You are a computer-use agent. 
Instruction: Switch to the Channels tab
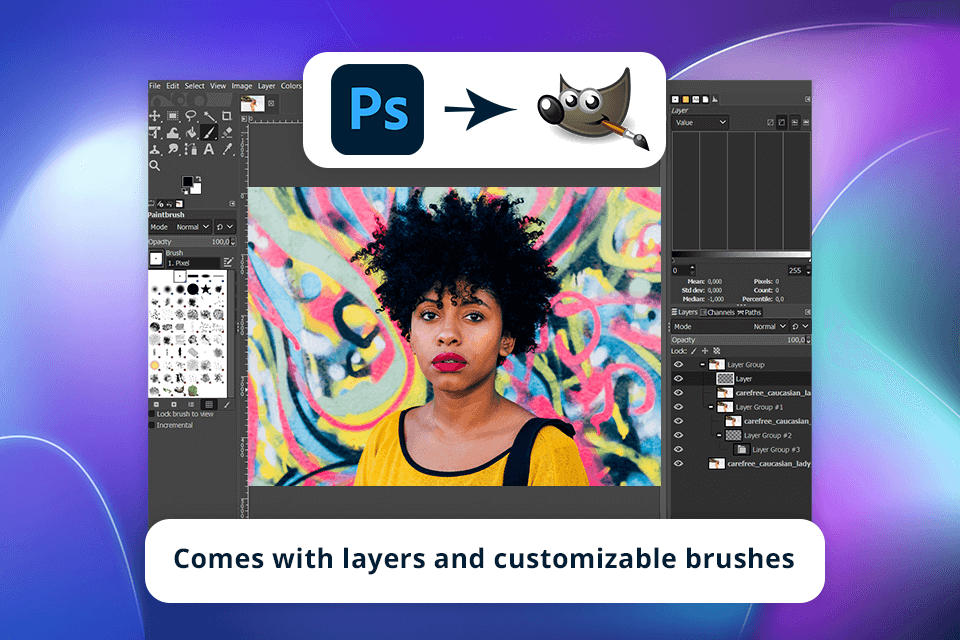[718, 312]
